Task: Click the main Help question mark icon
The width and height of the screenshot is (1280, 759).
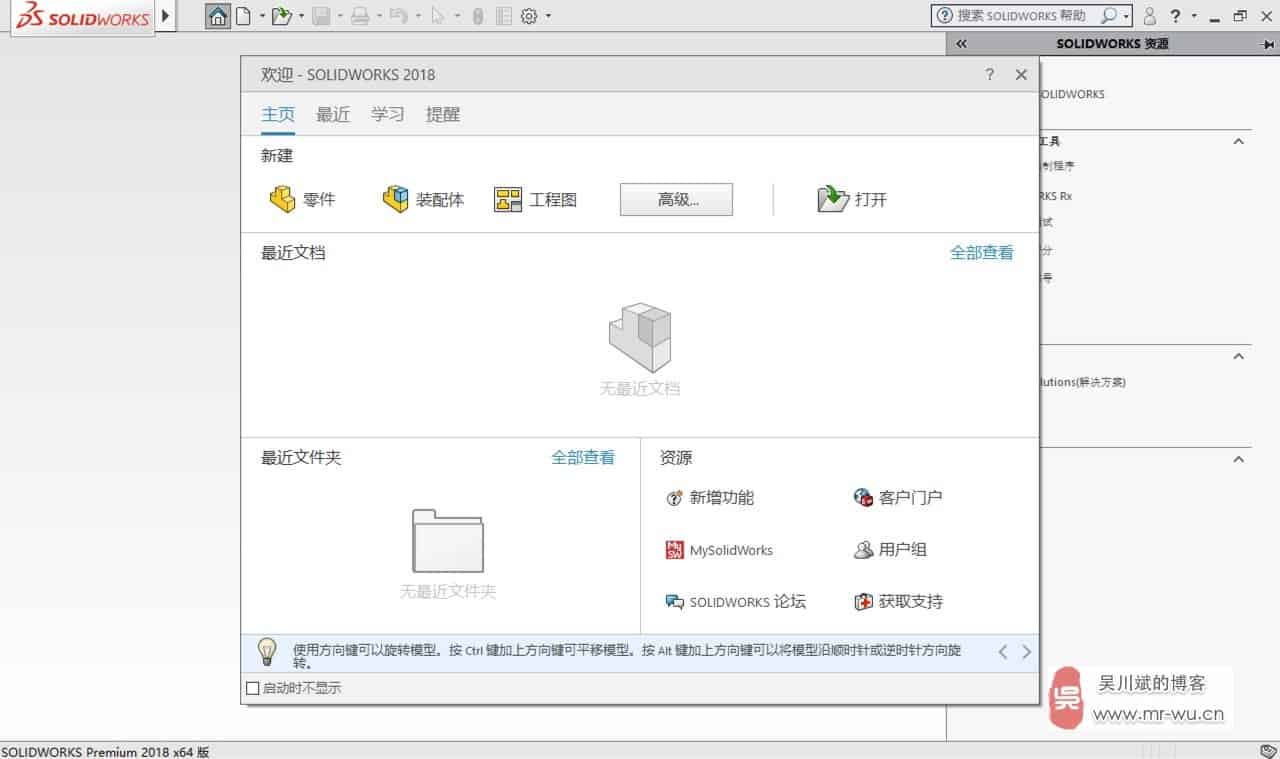Action: [x=1175, y=16]
